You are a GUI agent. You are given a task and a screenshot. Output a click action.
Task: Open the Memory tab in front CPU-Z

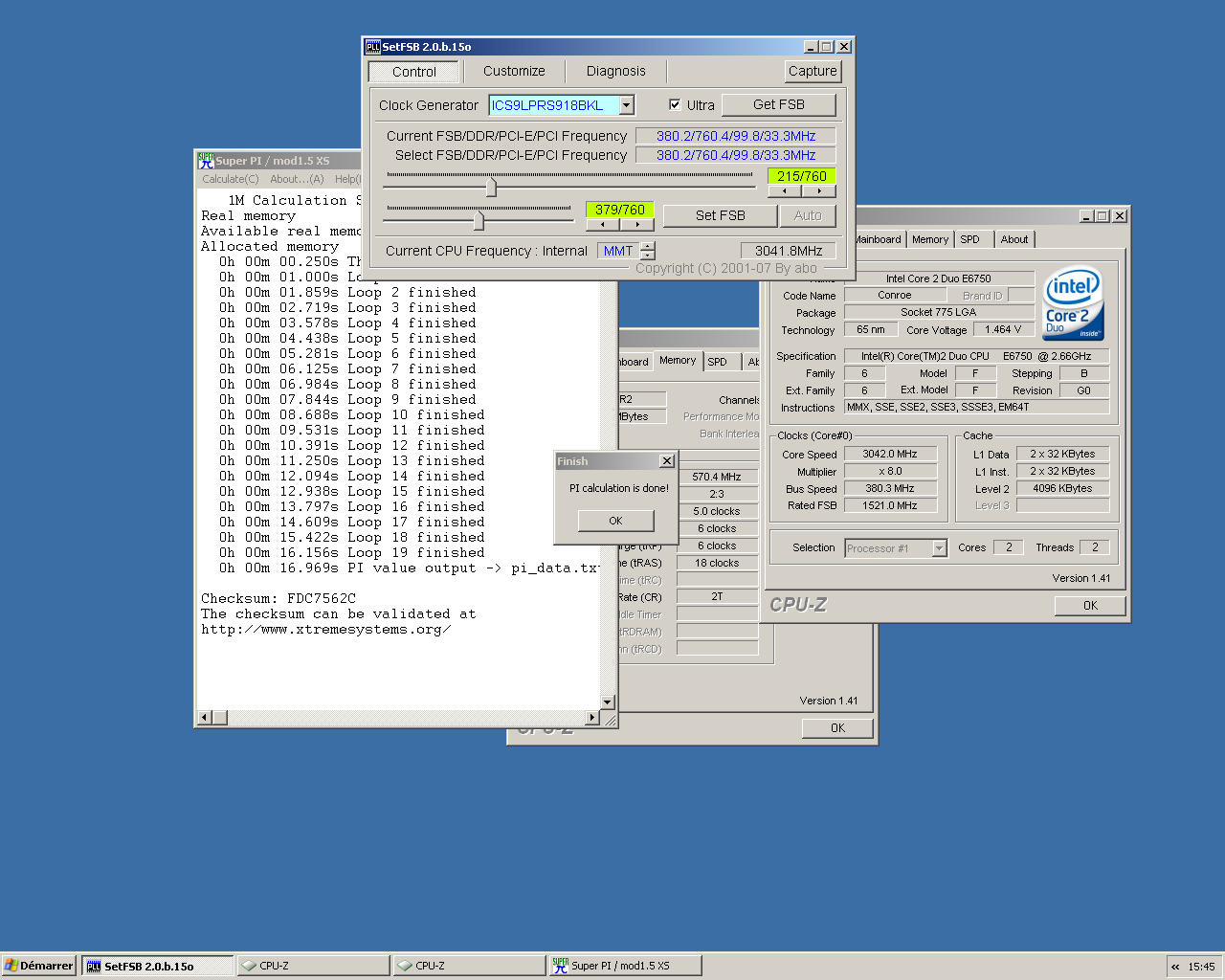coord(930,239)
